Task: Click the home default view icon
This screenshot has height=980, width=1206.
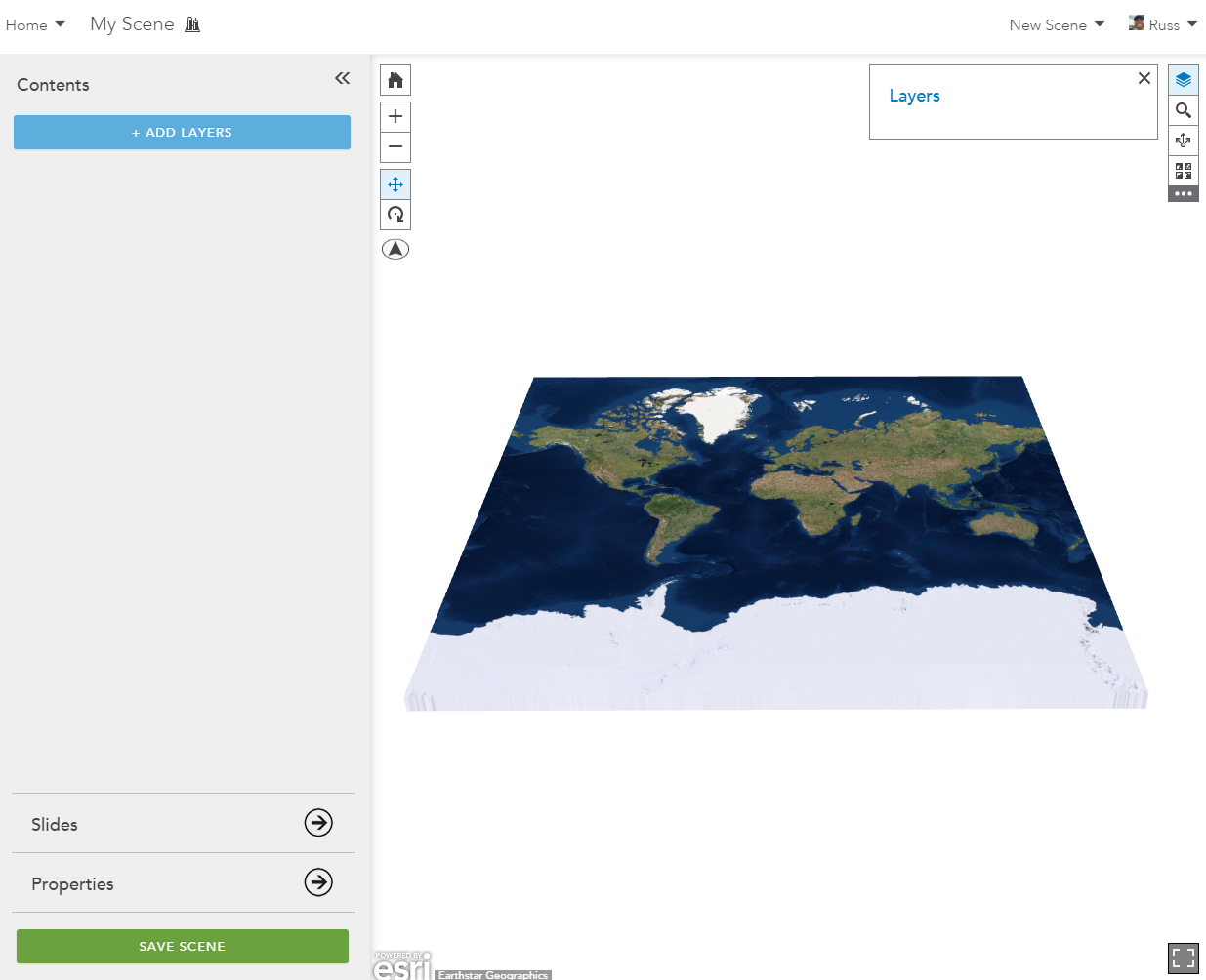Action: (x=395, y=80)
